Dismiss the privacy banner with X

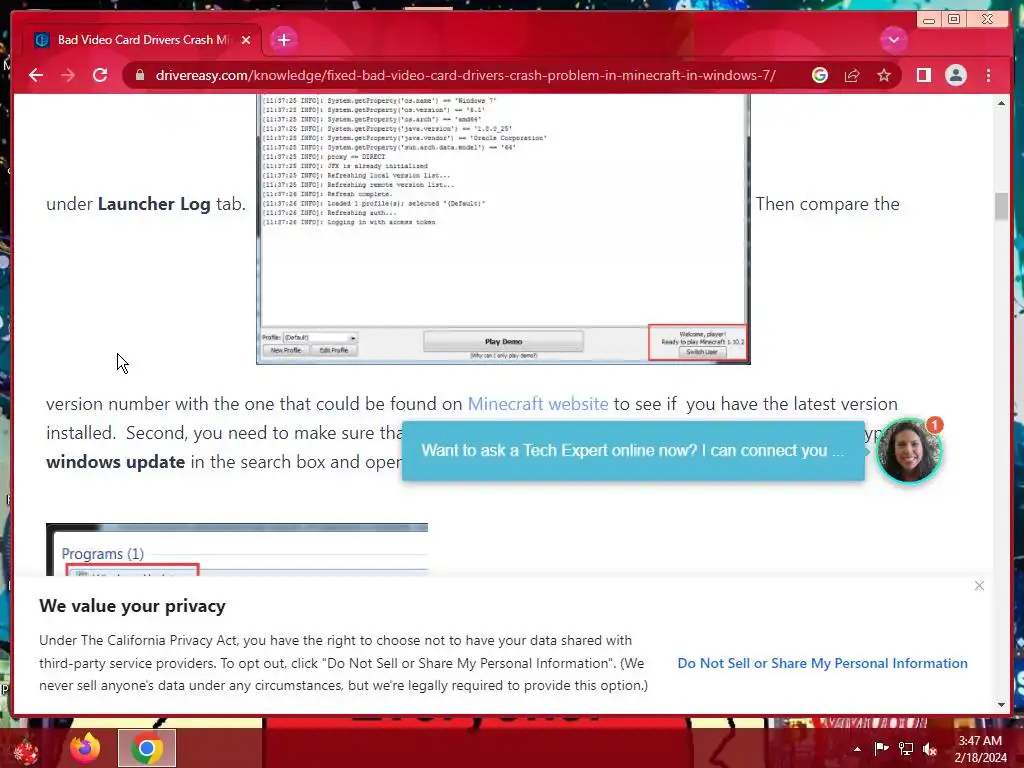pyautogui.click(x=979, y=586)
